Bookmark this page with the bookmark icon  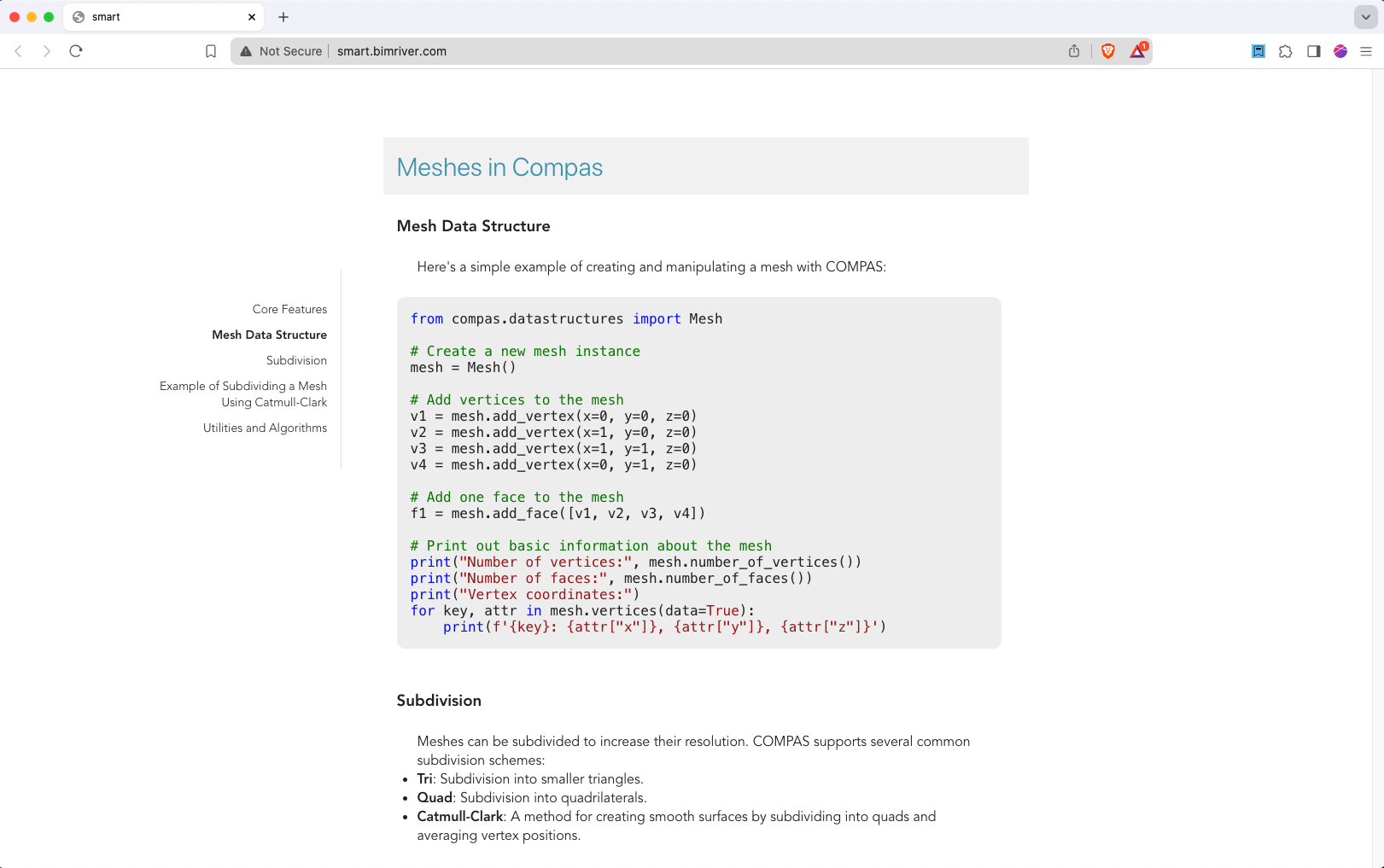coord(211,51)
